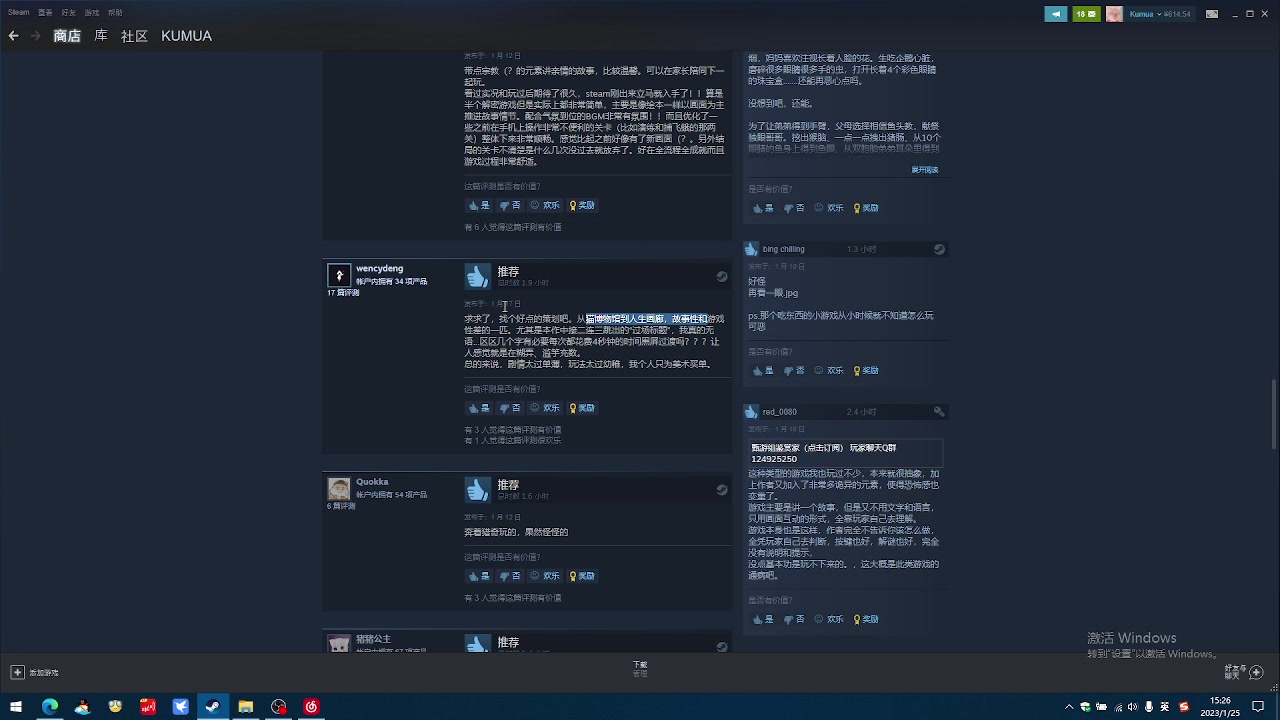1280x720 pixels.
Task: Click Steam logo icon on Quokka's review
Action: (722, 489)
